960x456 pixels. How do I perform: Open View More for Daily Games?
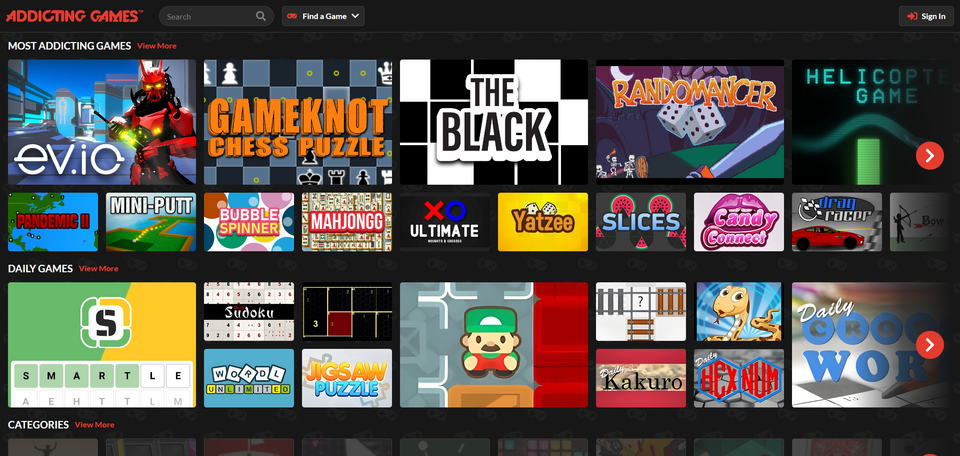tap(99, 269)
